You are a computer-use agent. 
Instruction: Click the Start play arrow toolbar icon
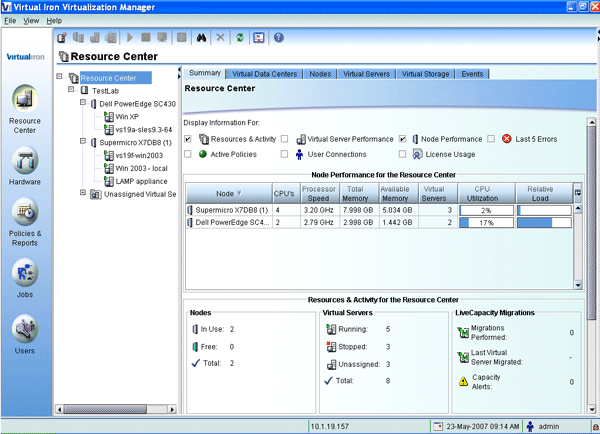pos(130,38)
